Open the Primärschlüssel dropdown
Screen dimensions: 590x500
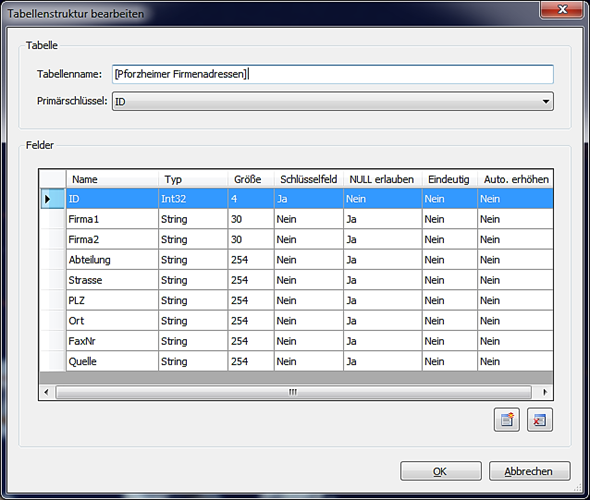tap(333, 101)
